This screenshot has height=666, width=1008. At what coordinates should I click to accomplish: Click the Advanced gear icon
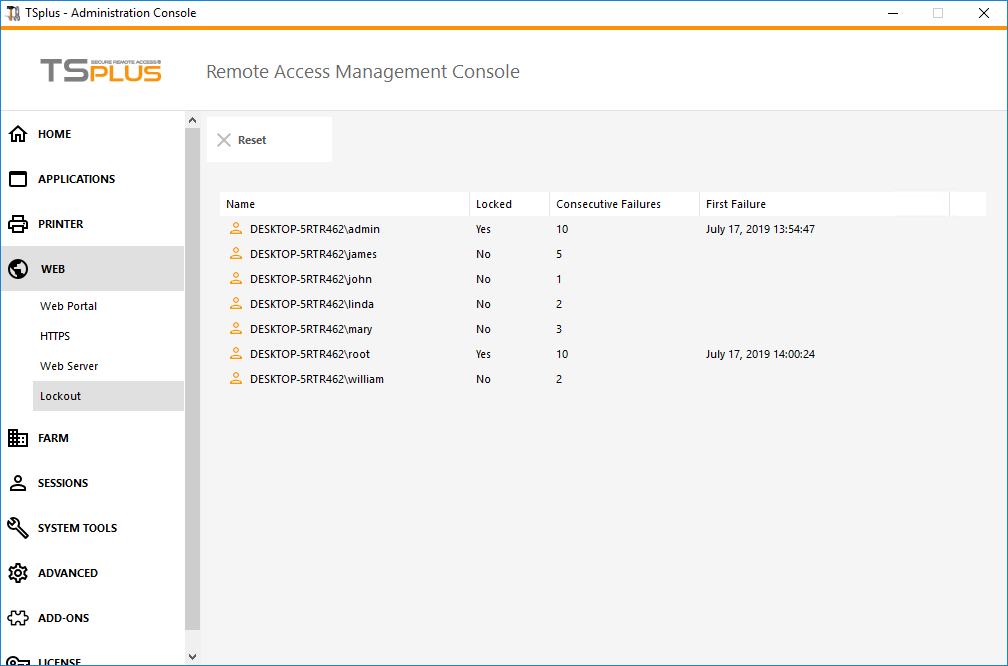[x=17, y=573]
